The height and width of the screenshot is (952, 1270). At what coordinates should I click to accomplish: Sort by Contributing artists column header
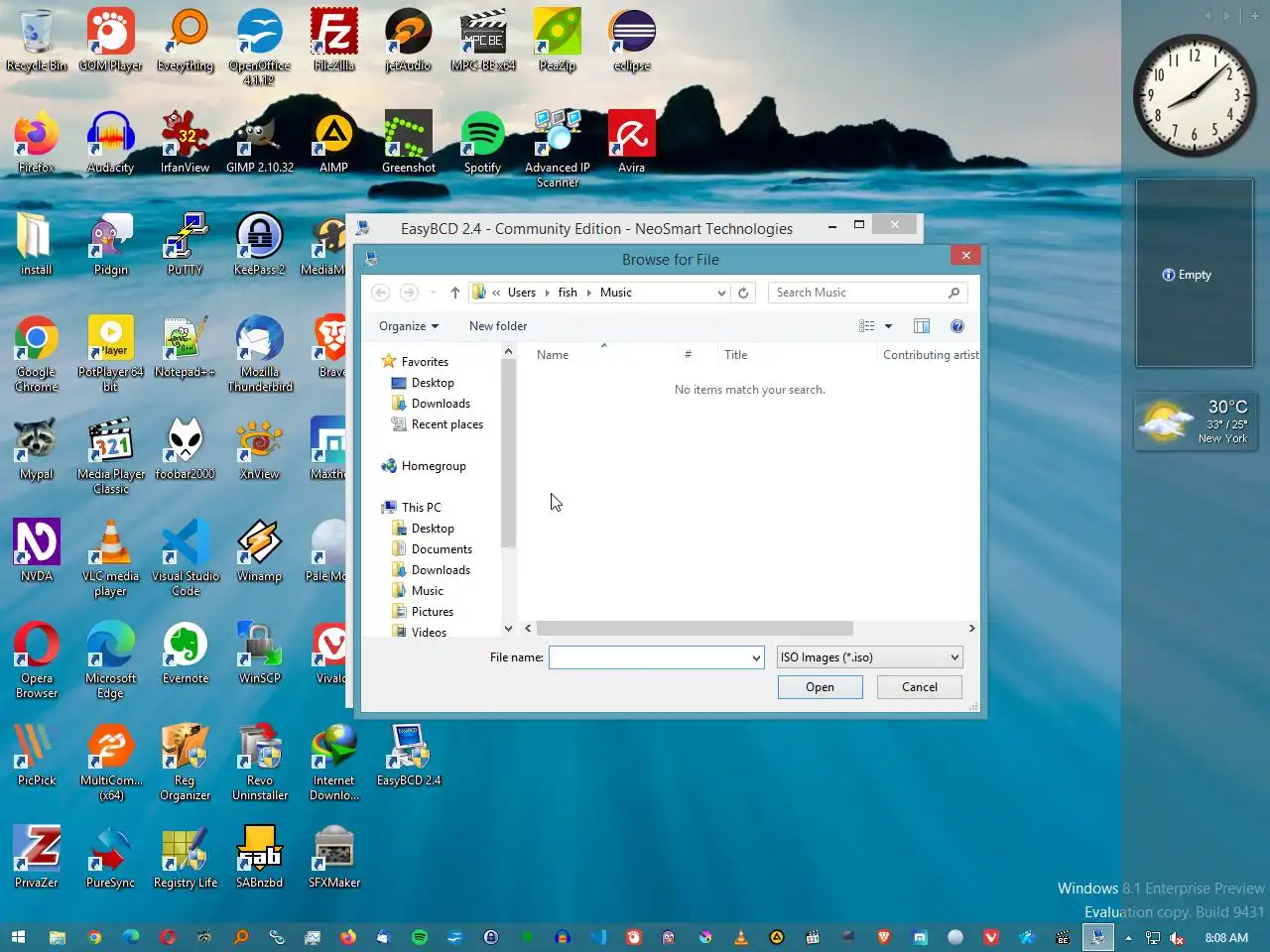[x=930, y=355]
